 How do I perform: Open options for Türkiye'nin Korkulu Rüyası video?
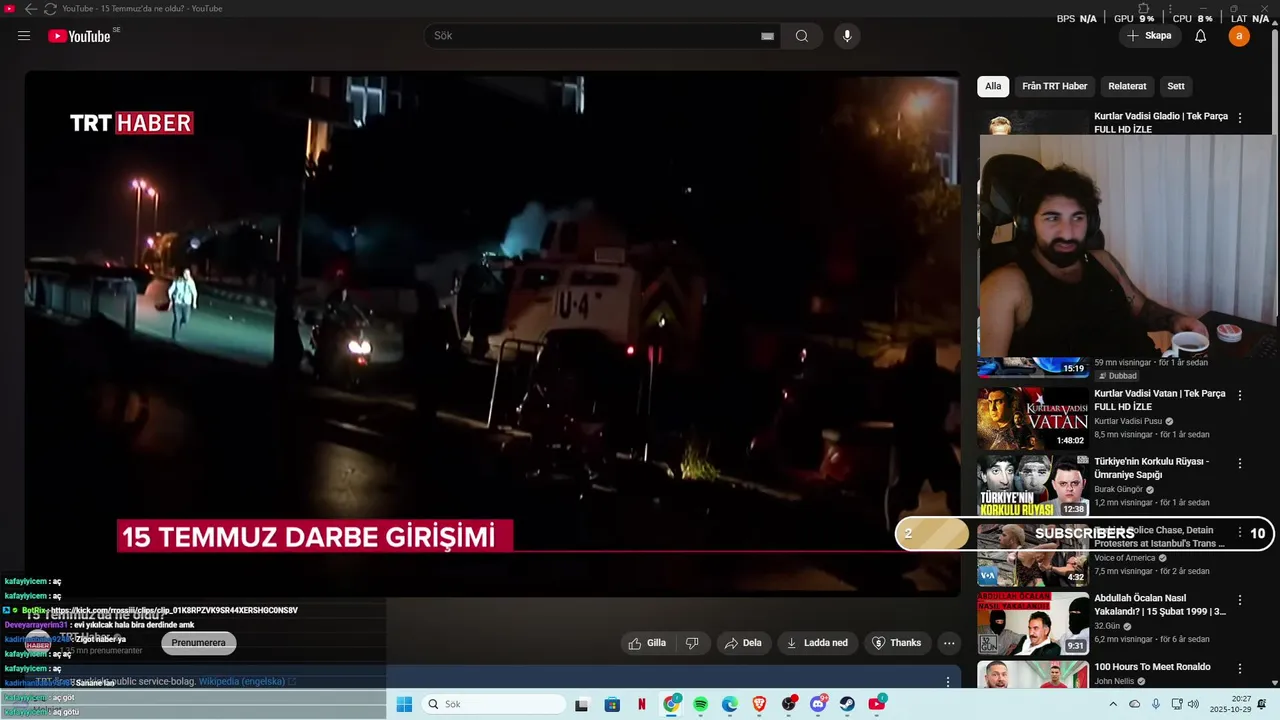(x=1240, y=464)
